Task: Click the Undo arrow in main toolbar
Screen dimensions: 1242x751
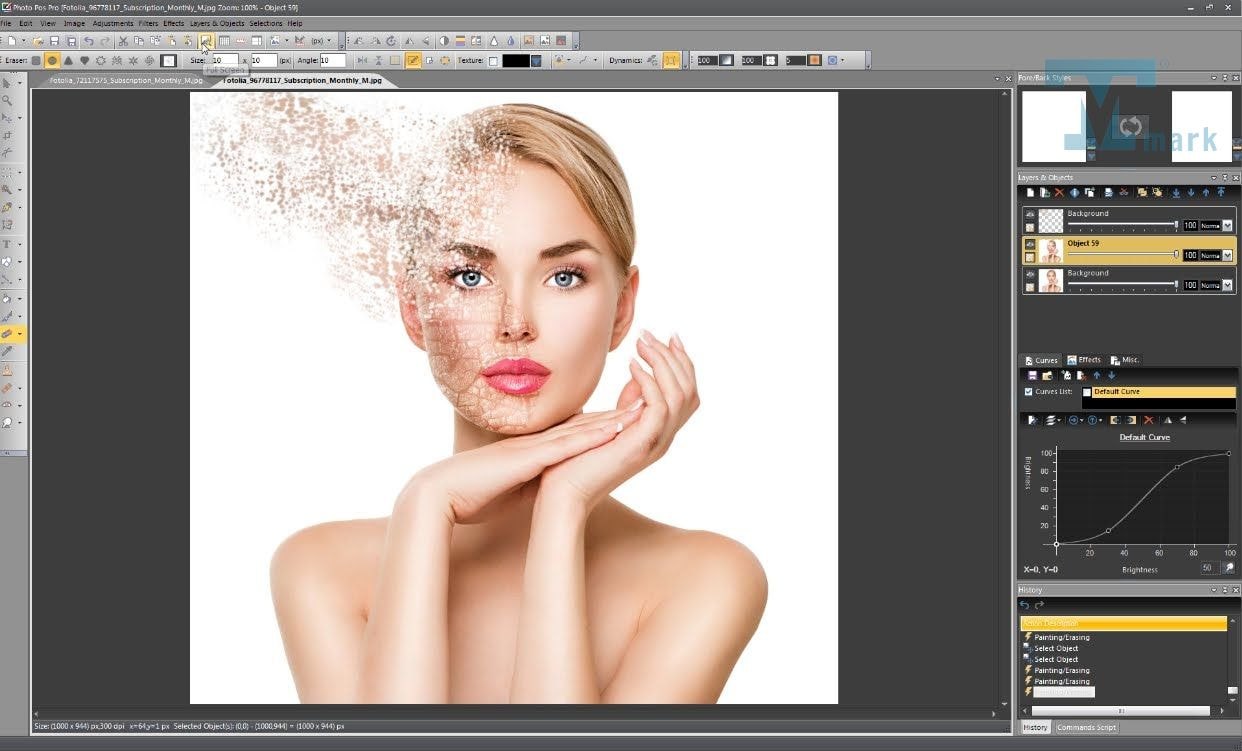Action: 89,41
